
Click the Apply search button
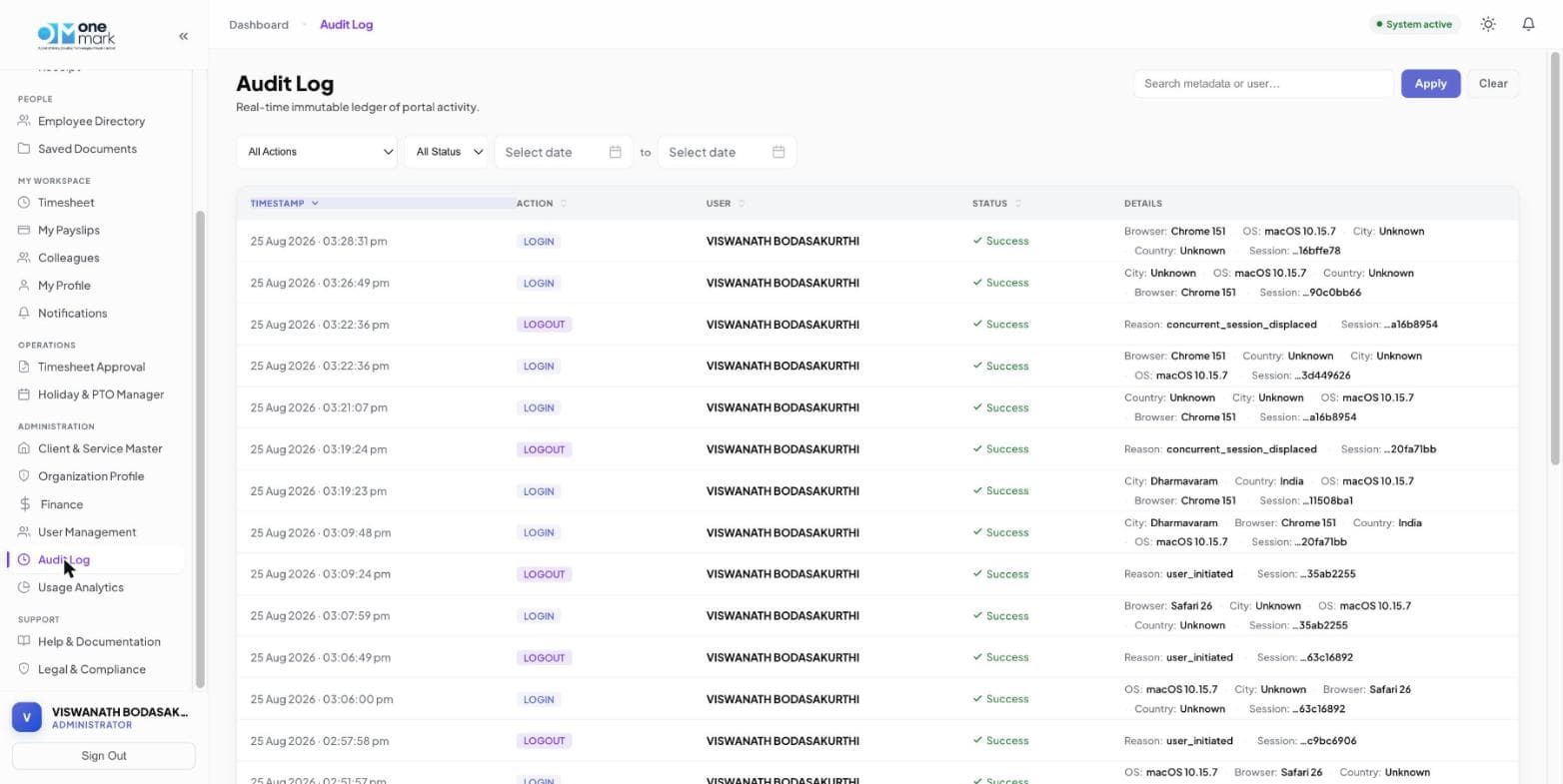pyautogui.click(x=1430, y=84)
